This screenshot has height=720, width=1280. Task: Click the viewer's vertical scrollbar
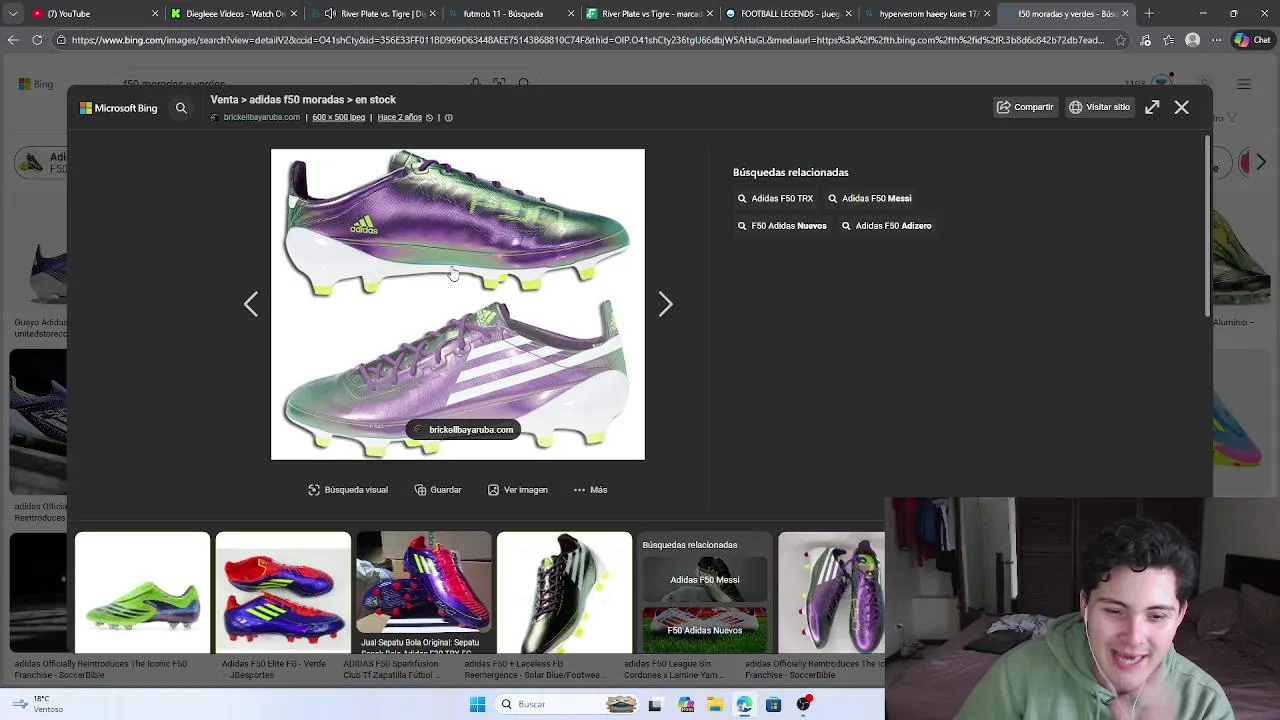click(1208, 225)
